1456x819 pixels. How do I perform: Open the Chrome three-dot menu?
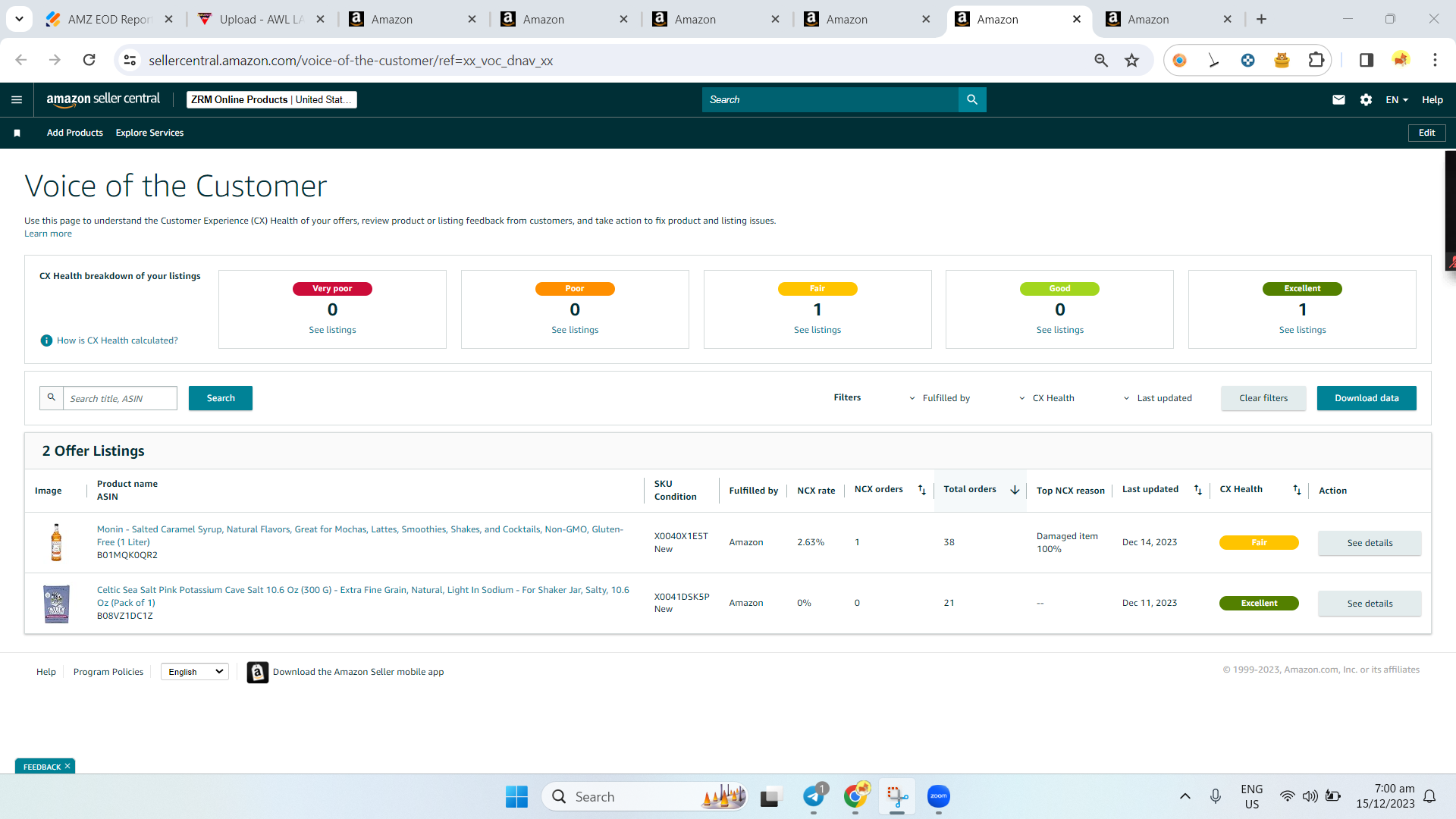coord(1435,60)
